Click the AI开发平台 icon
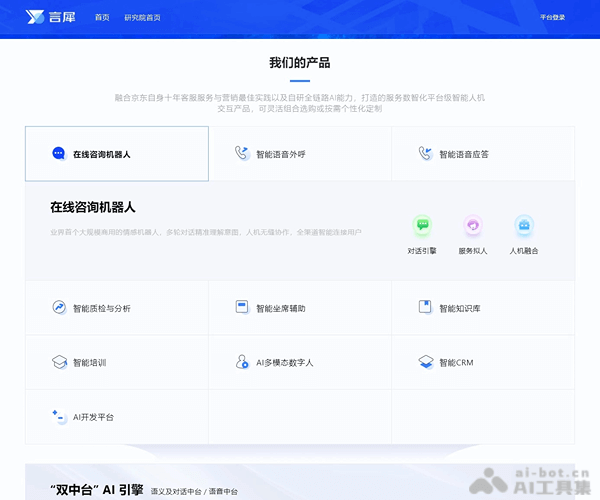The height and width of the screenshot is (500, 600). [x=59, y=416]
